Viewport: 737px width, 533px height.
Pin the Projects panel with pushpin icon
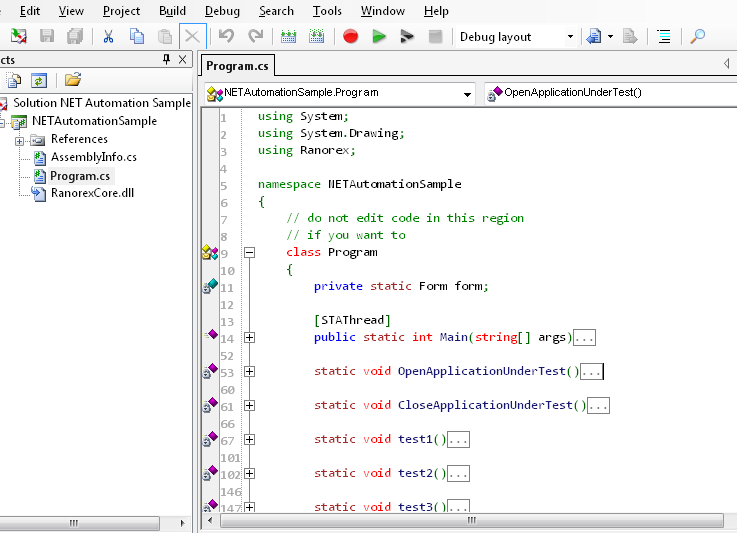pos(166,60)
